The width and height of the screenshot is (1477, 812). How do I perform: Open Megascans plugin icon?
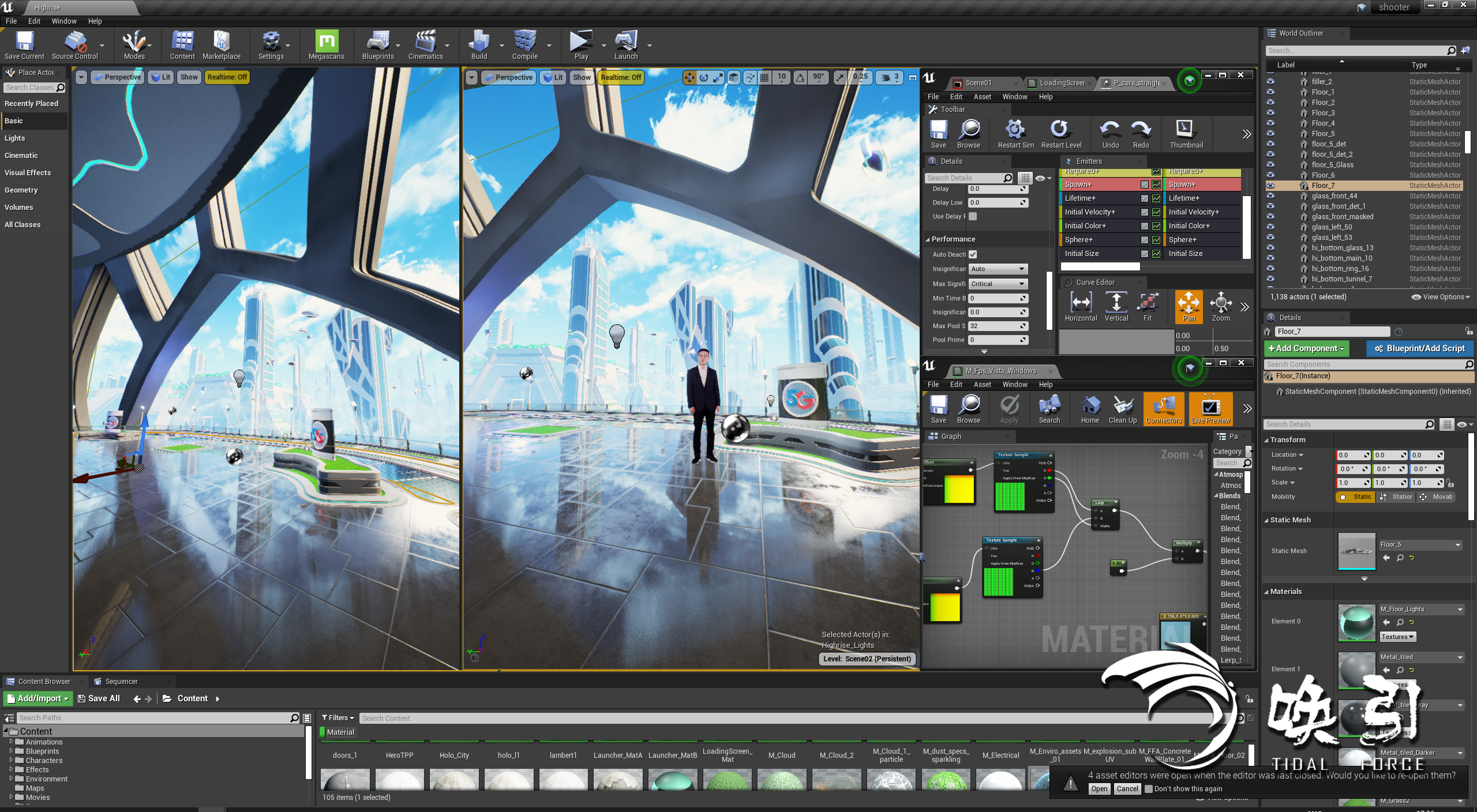click(x=327, y=45)
